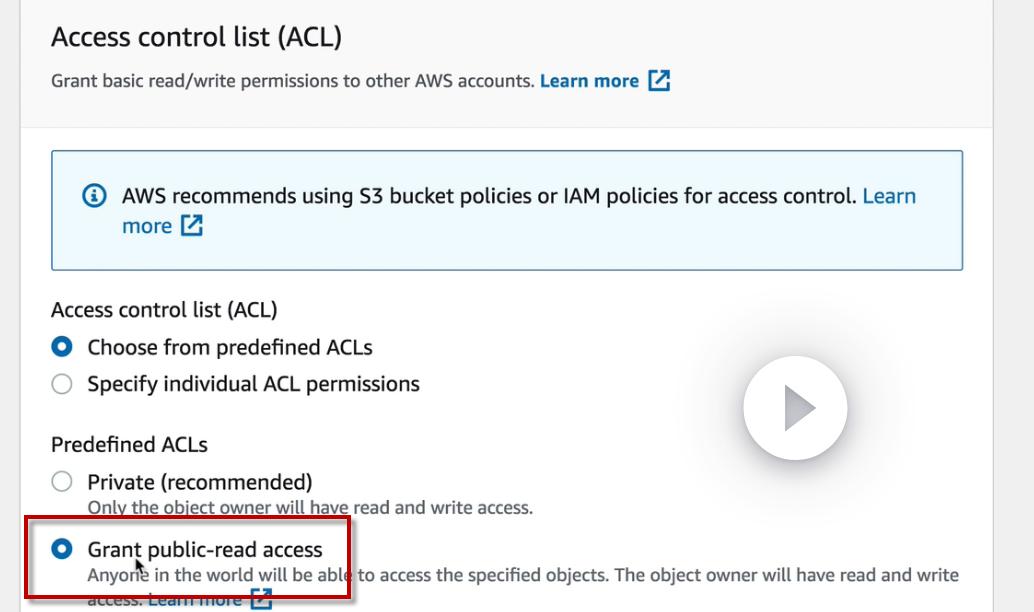This screenshot has width=1034, height=612.
Task: Select the 'Grant public-read access' radio button
Action: [62, 549]
